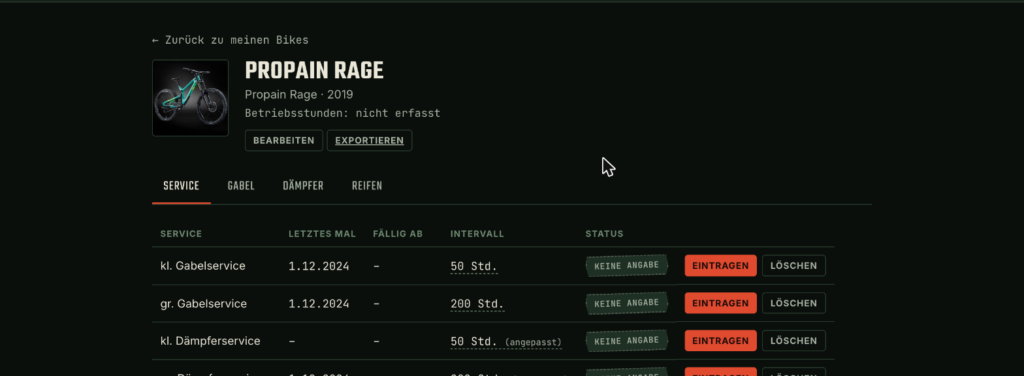This screenshot has height=376, width=1024.
Task: Click the SERVICE column header in table
Action: pos(181,234)
